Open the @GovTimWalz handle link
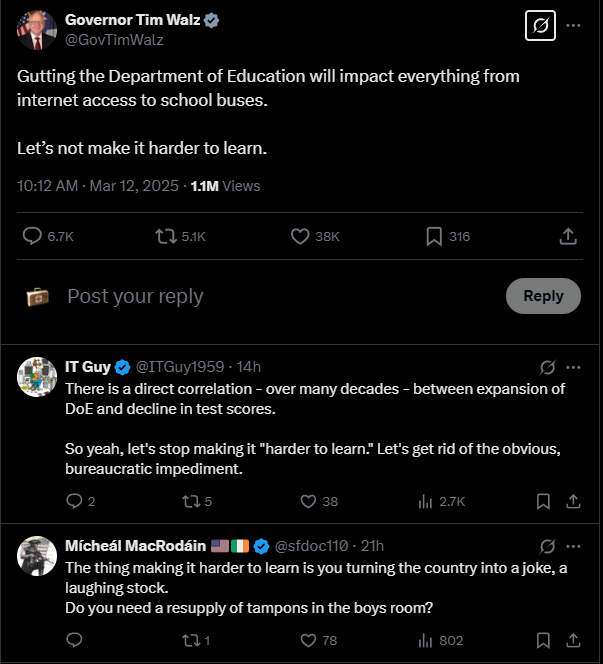Image resolution: width=603 pixels, height=664 pixels. click(114, 40)
